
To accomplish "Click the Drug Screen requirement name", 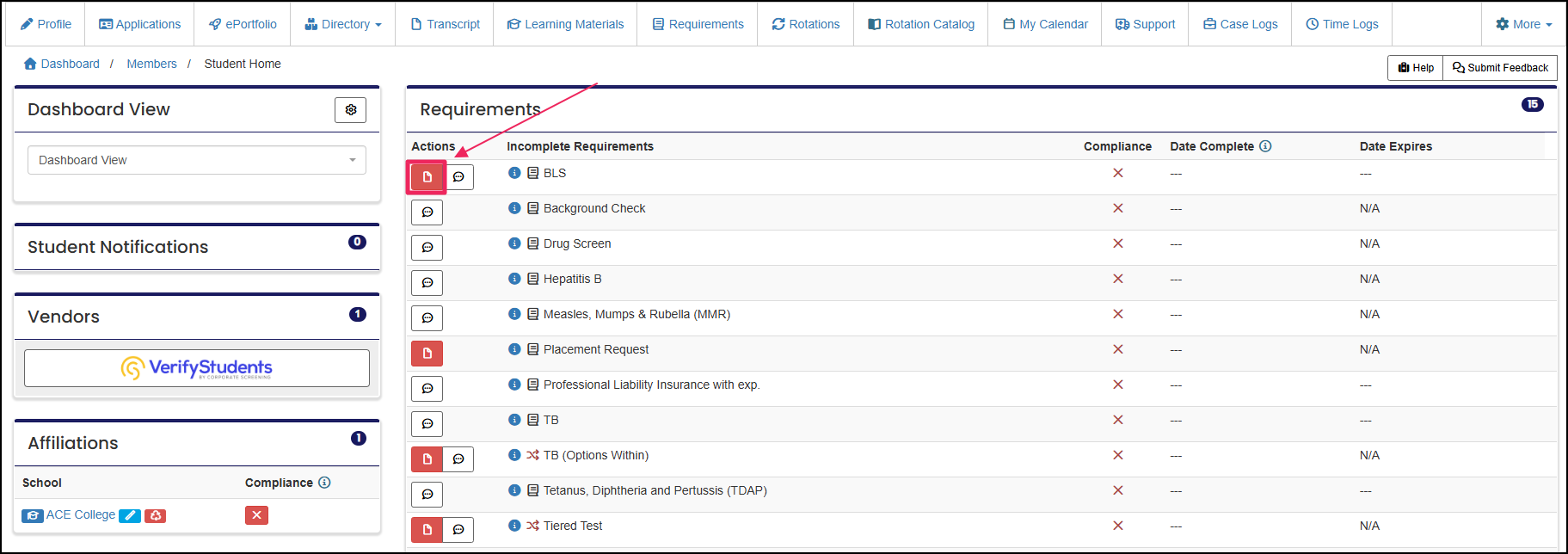I will (x=577, y=243).
